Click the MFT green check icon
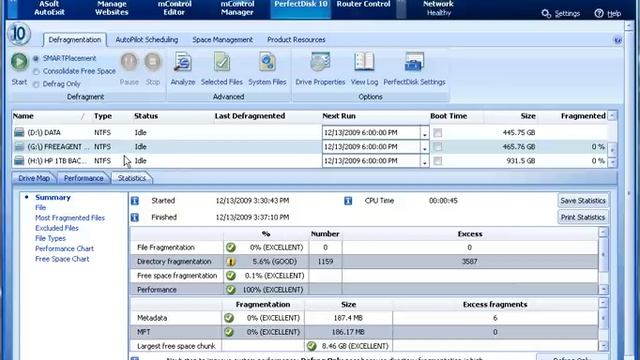Image resolution: width=640 pixels, height=360 pixels. click(x=229, y=332)
